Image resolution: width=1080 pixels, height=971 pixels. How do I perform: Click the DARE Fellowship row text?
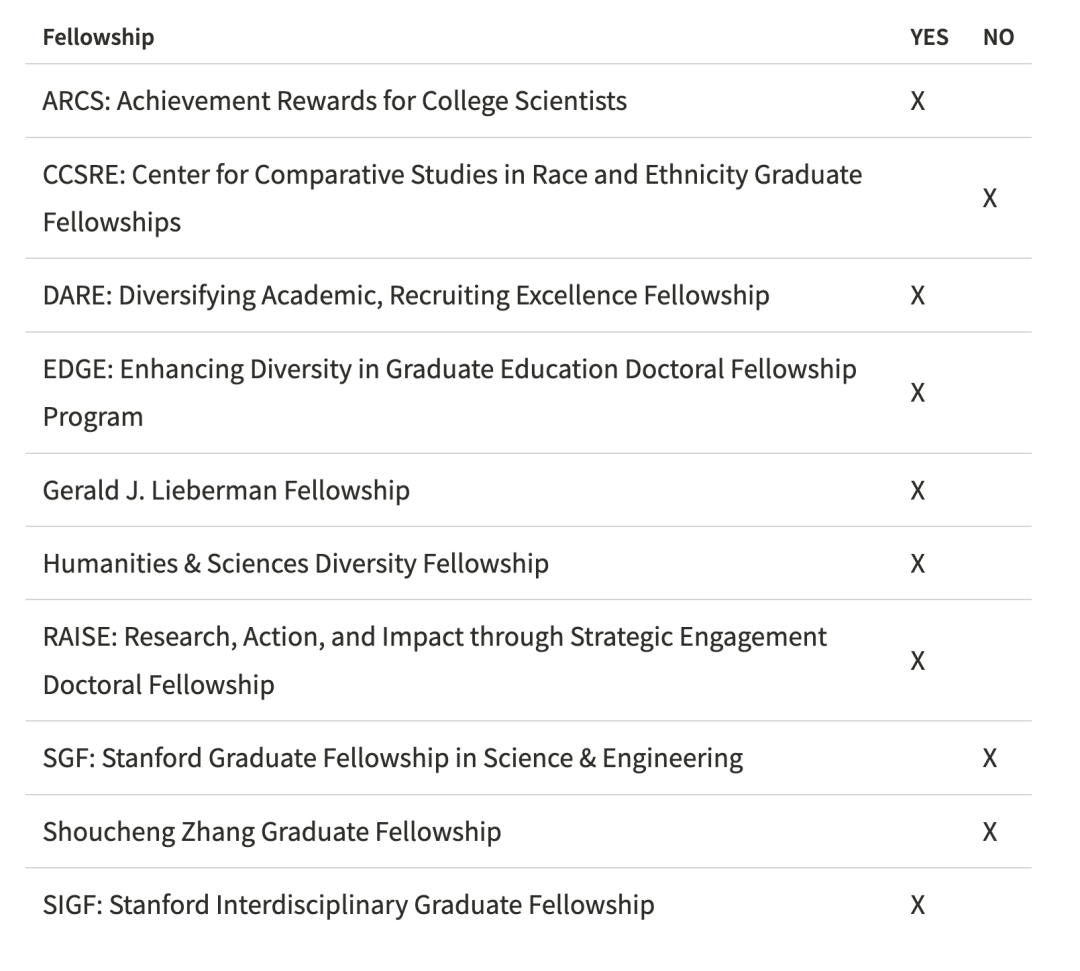[405, 295]
